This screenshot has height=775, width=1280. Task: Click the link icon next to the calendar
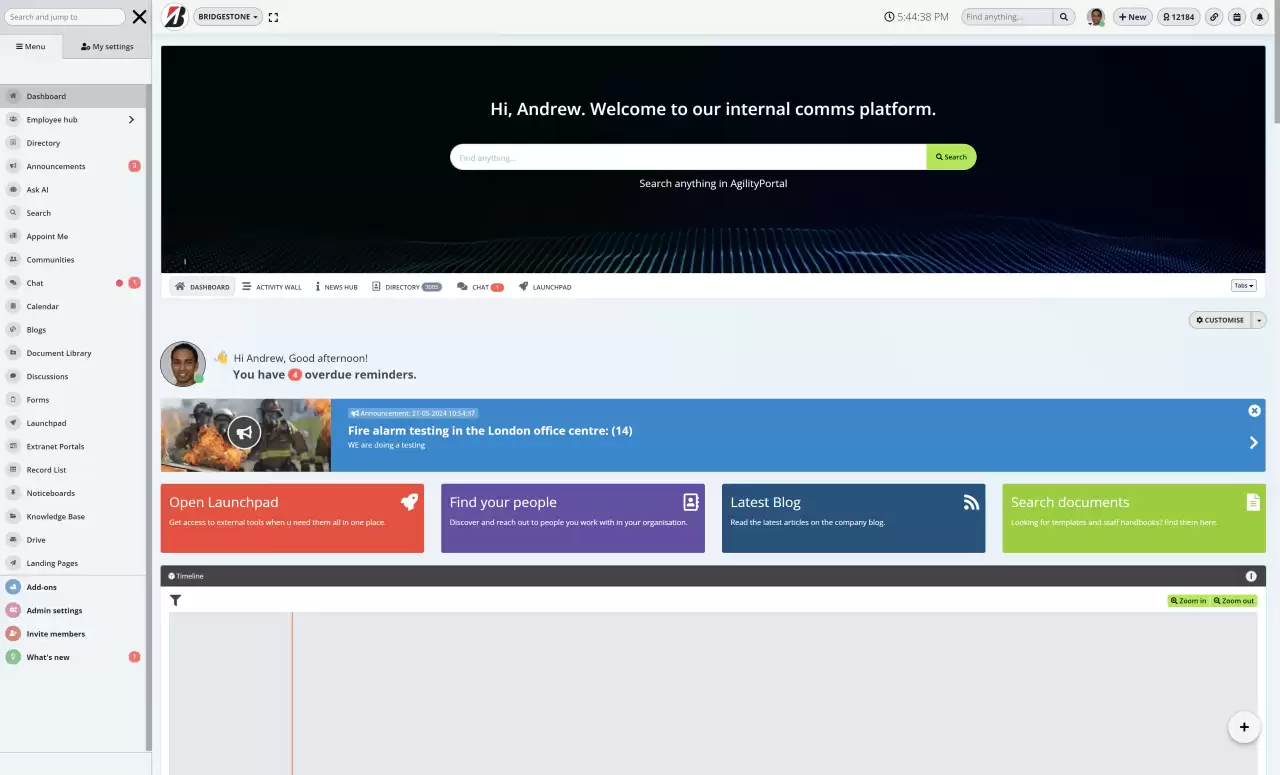pyautogui.click(x=1214, y=16)
